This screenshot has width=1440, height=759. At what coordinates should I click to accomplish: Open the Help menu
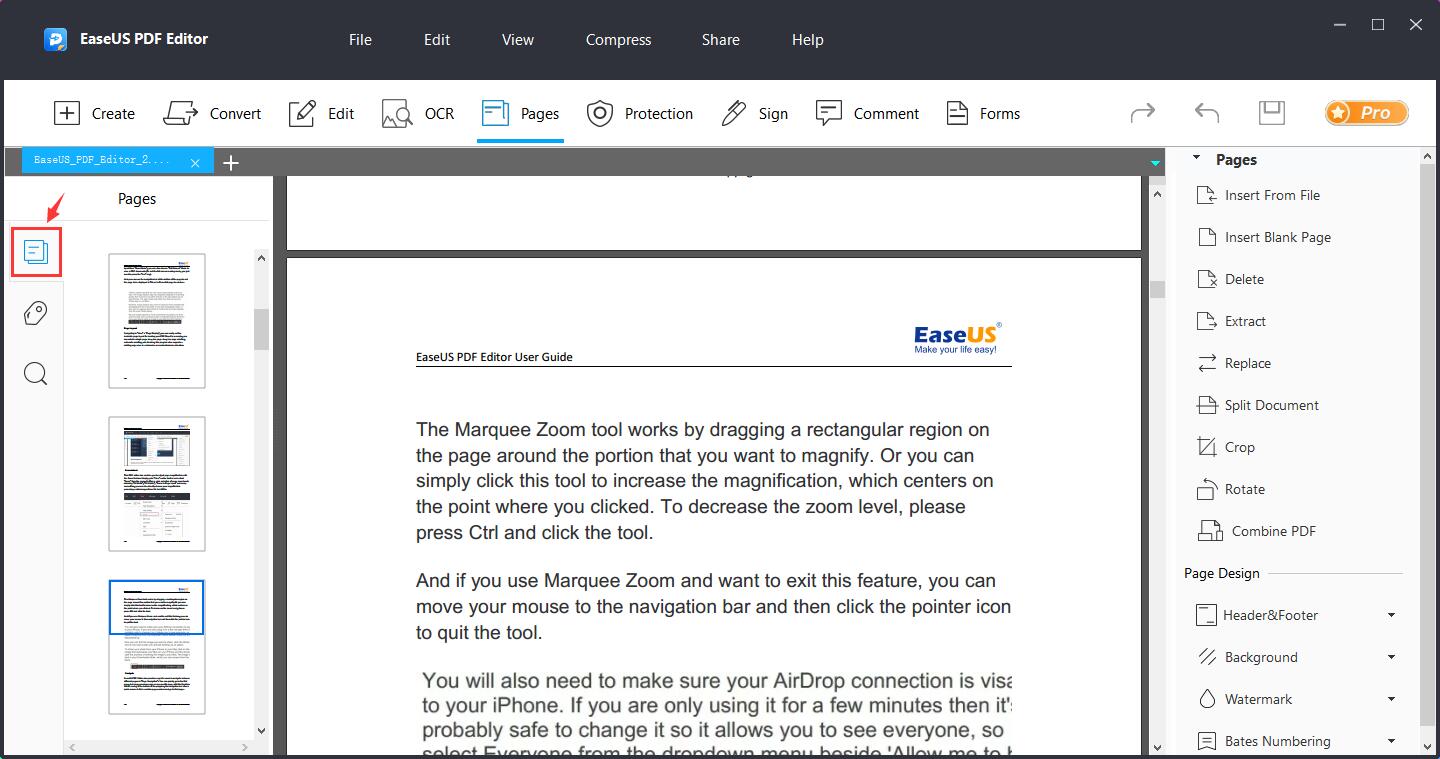point(808,40)
